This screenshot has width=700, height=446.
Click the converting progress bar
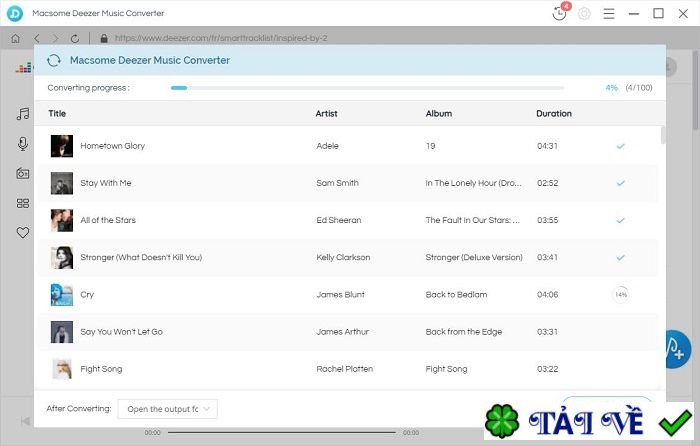pos(367,88)
